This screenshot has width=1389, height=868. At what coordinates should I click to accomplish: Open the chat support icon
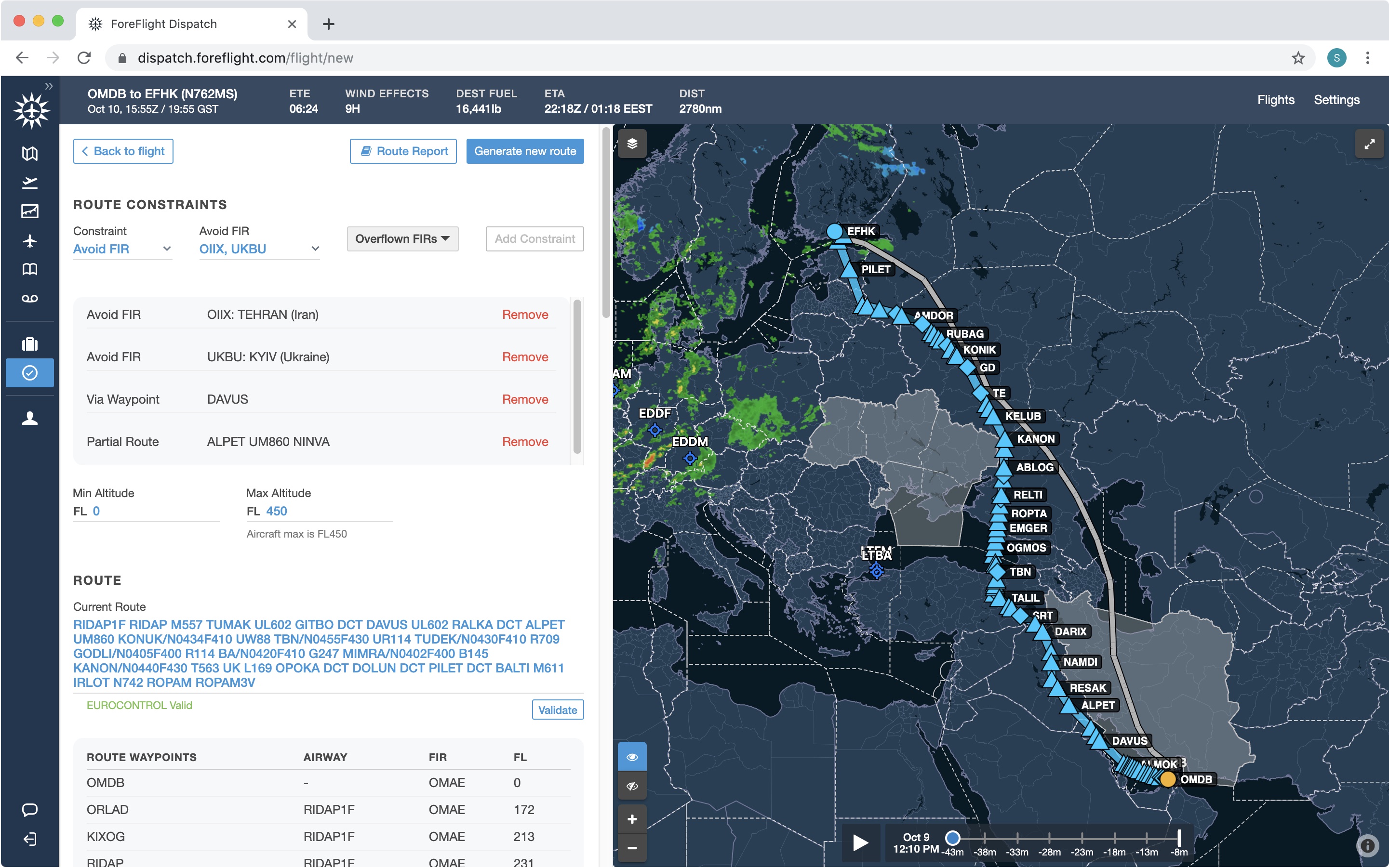[30, 809]
